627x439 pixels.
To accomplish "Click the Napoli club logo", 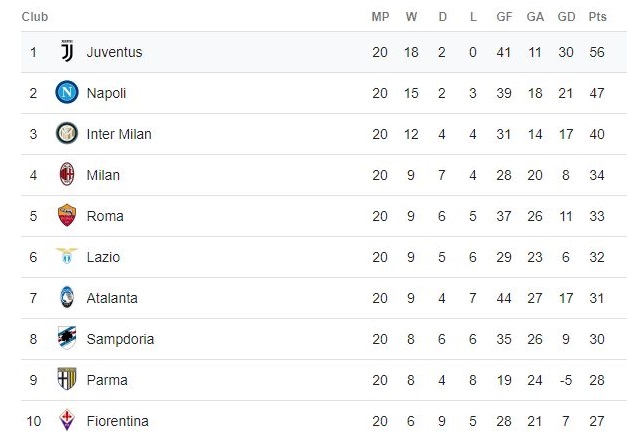I will 67,93.
